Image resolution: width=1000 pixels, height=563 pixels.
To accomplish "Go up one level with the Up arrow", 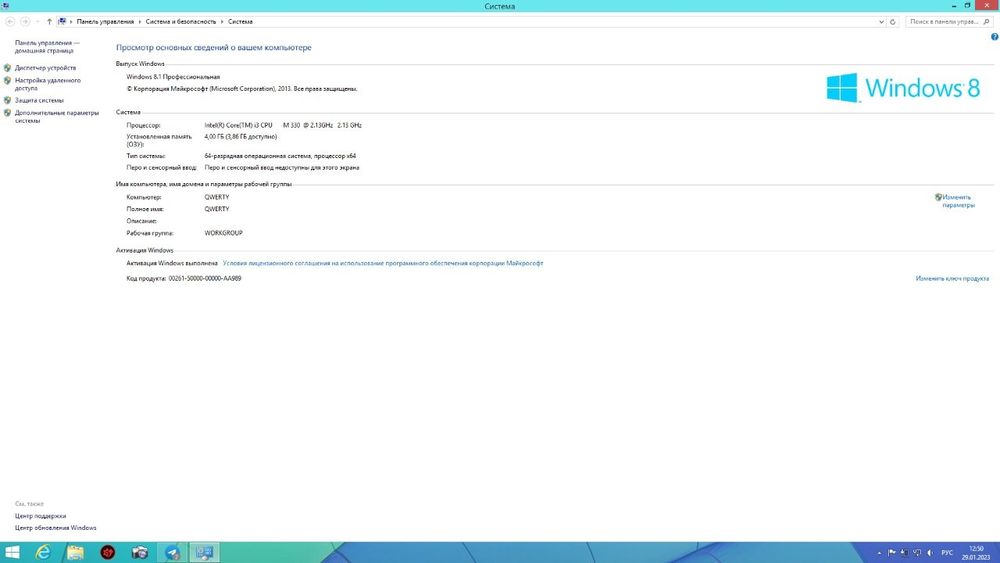I will point(49,22).
